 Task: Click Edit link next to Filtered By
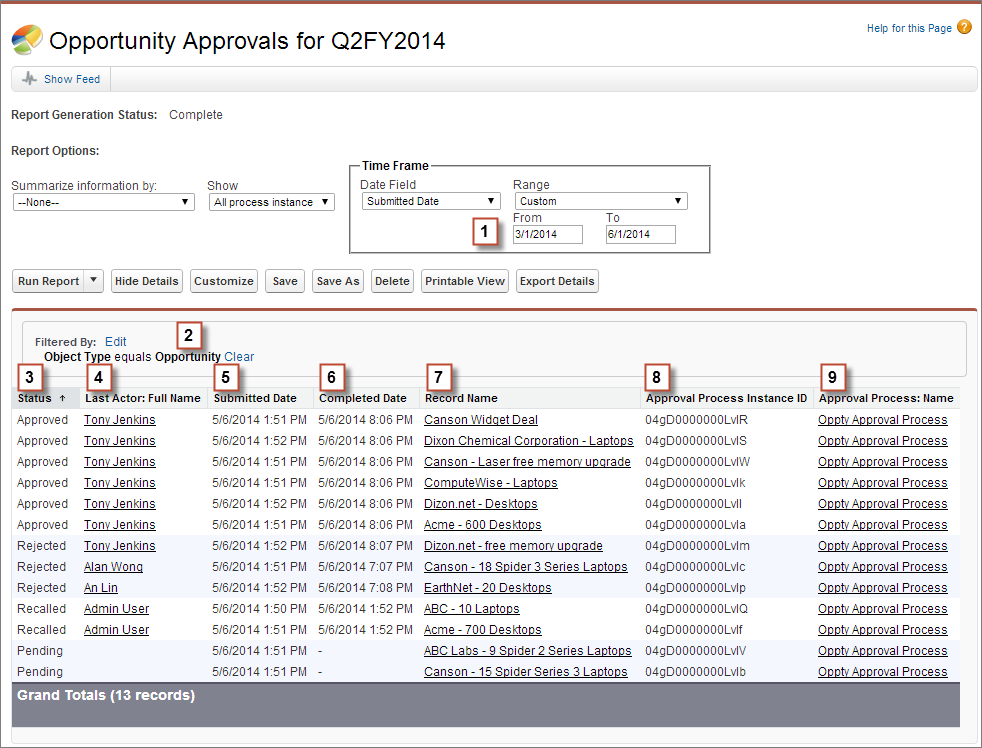pyautogui.click(x=116, y=341)
